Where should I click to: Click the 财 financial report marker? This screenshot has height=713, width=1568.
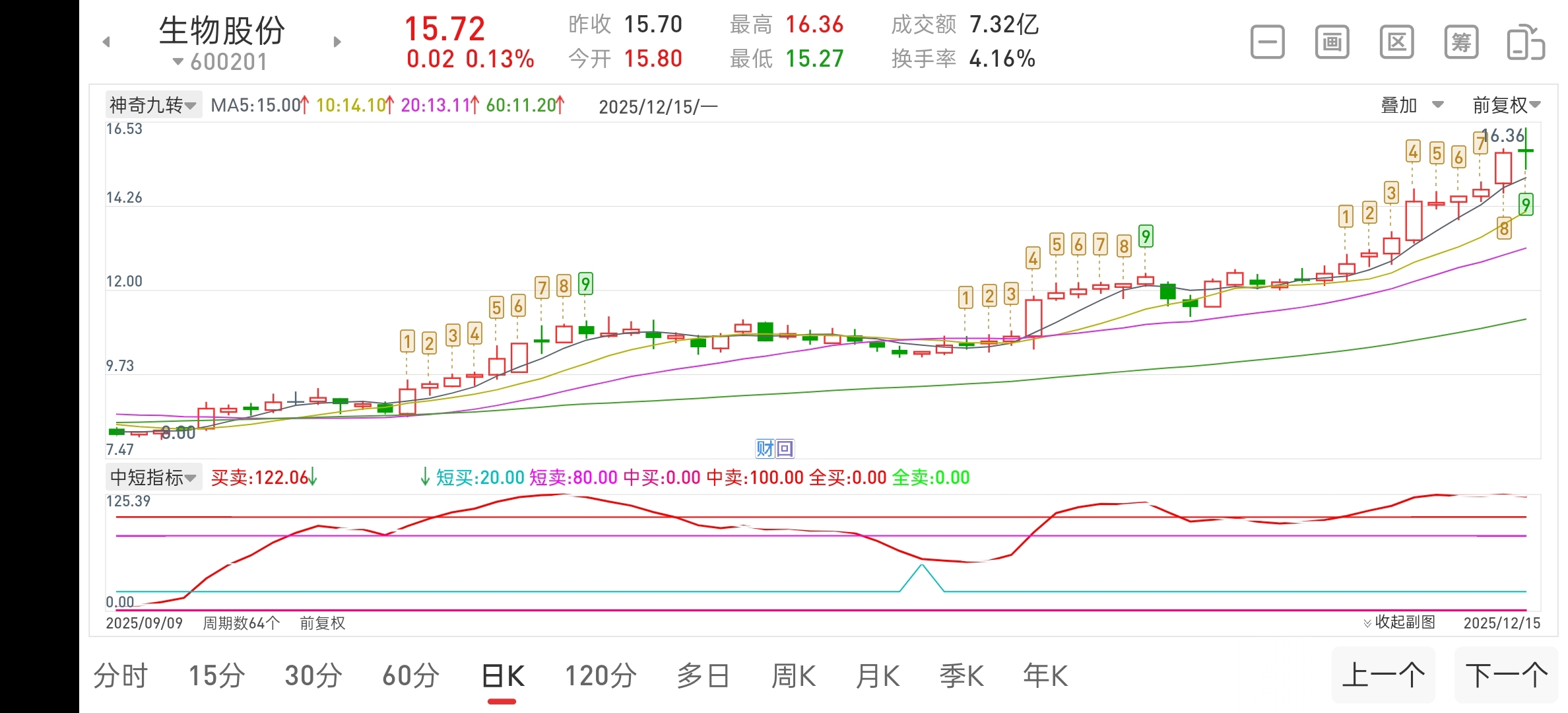(765, 449)
